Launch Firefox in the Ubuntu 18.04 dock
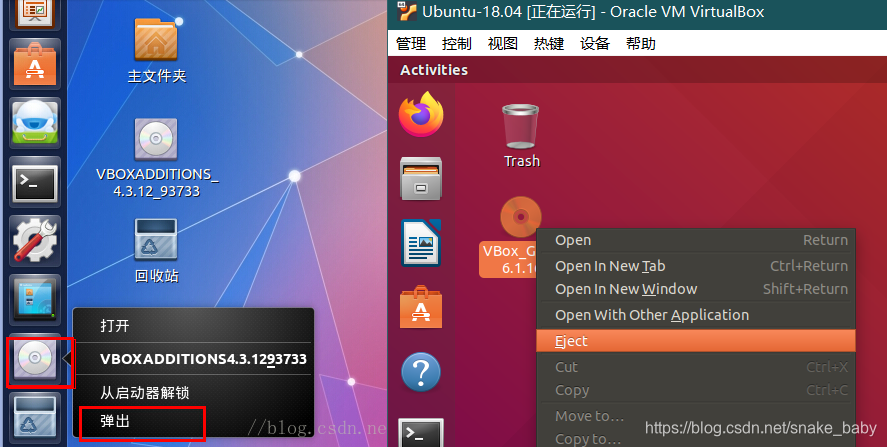The height and width of the screenshot is (447, 887). coord(420,115)
